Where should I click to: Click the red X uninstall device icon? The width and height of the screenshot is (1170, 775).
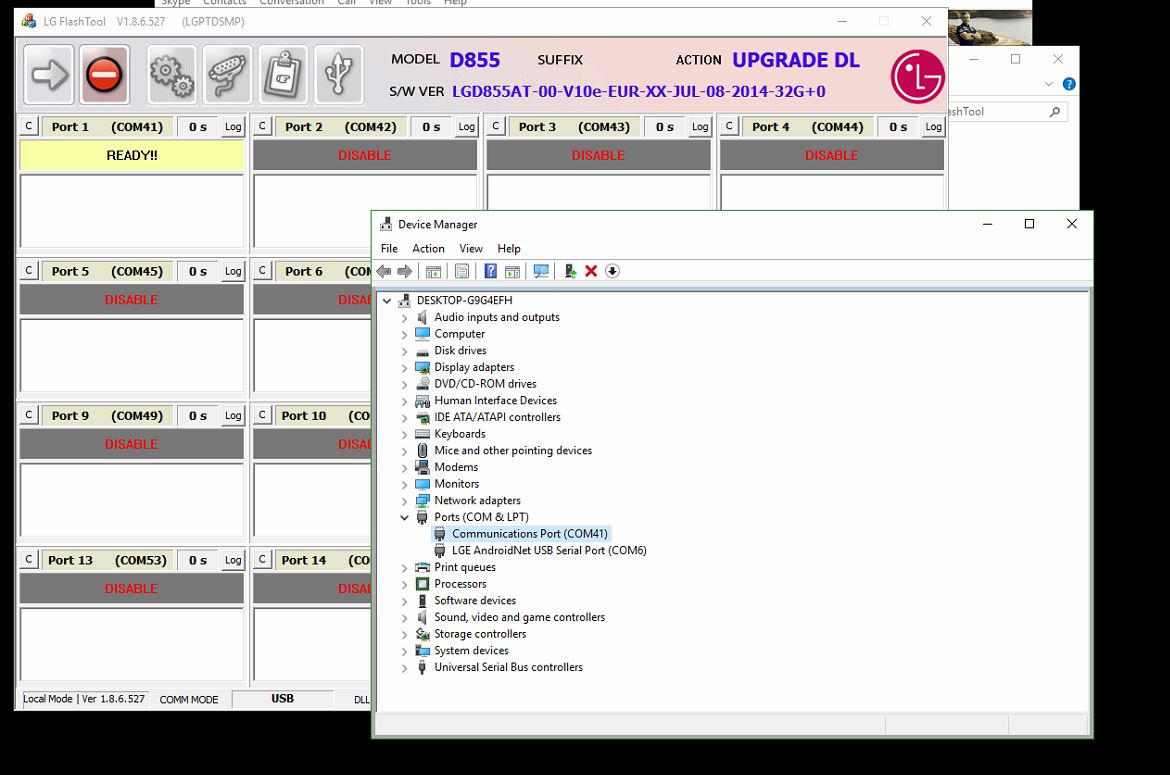click(591, 271)
